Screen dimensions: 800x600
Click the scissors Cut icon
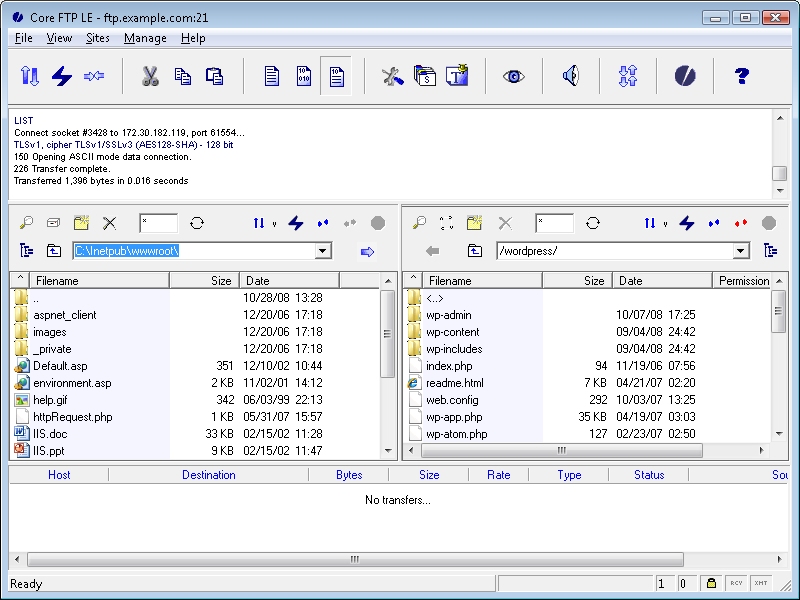point(150,76)
